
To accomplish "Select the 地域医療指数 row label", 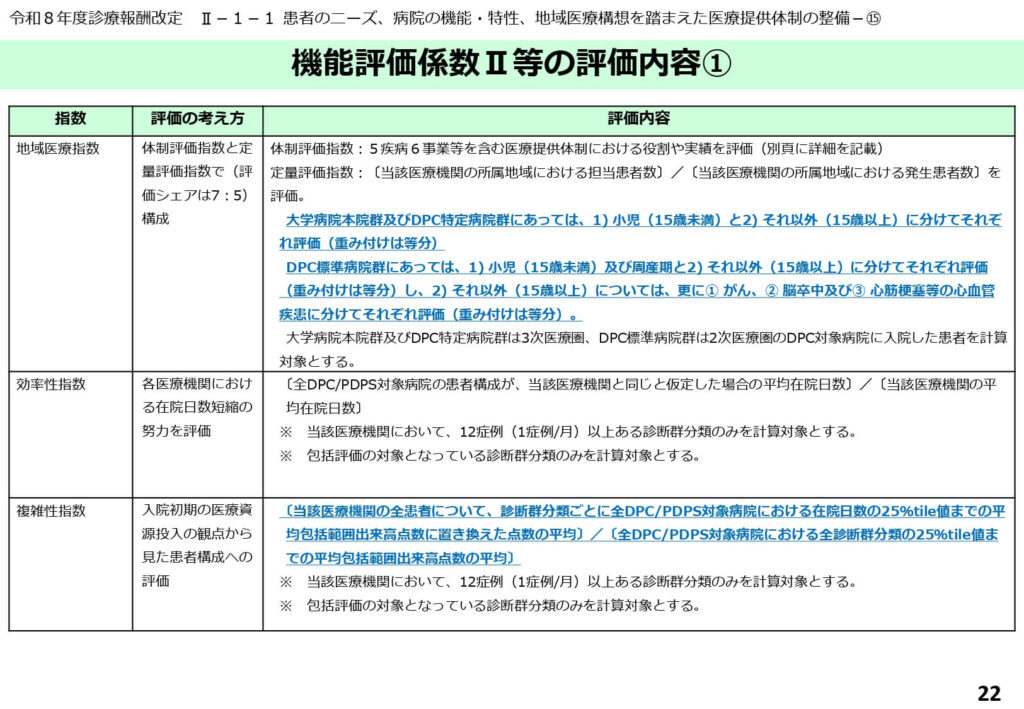I will click(x=58, y=149).
